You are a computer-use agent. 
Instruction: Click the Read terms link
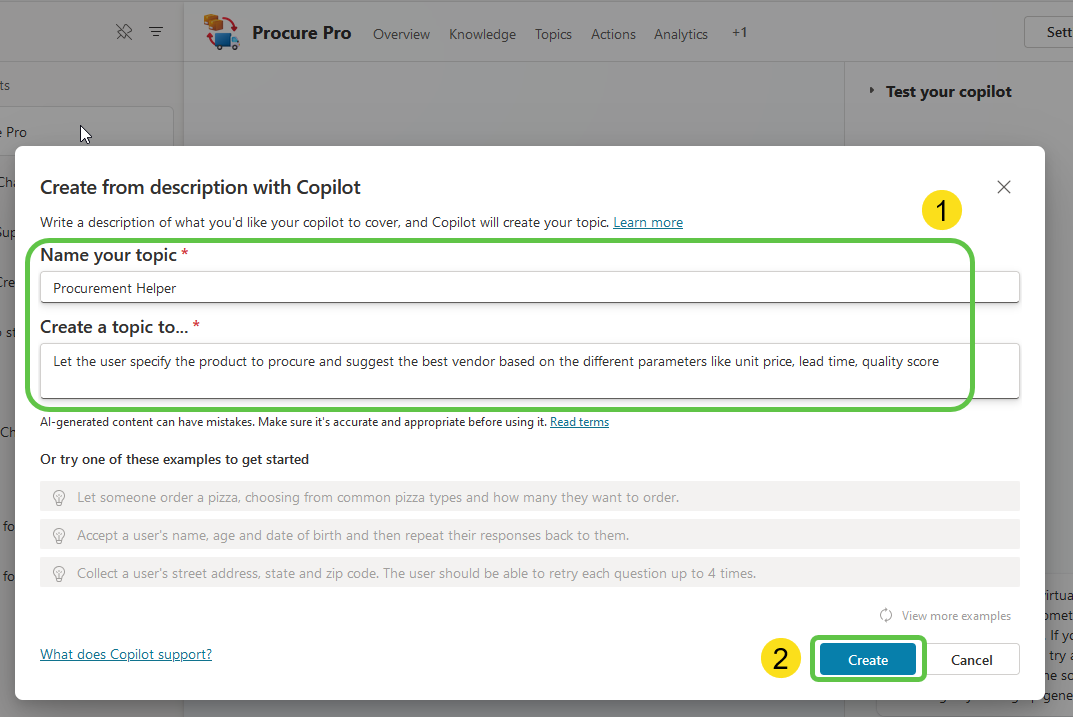[579, 421]
